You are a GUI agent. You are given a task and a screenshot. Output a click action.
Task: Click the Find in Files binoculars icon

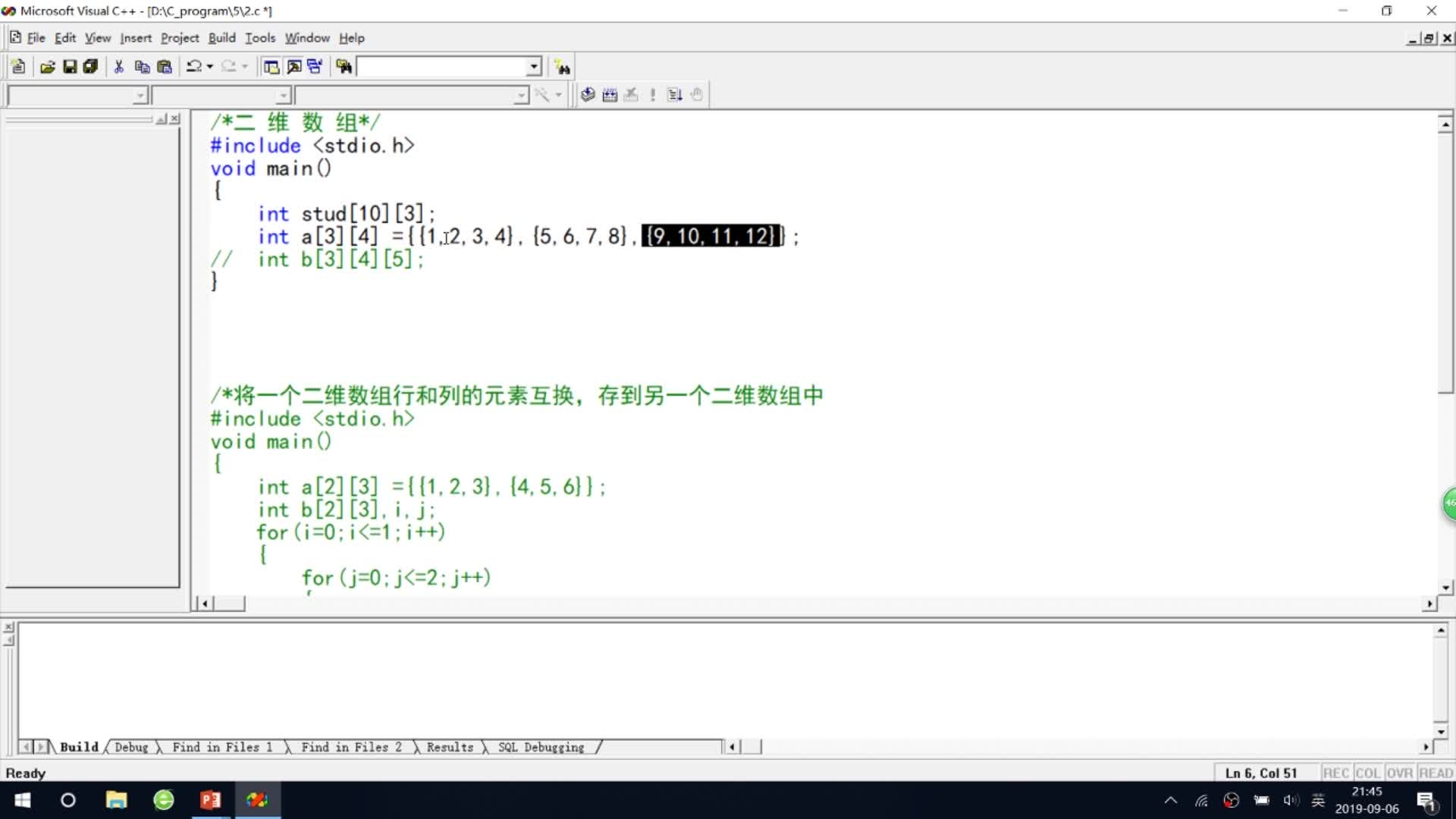pyautogui.click(x=344, y=67)
